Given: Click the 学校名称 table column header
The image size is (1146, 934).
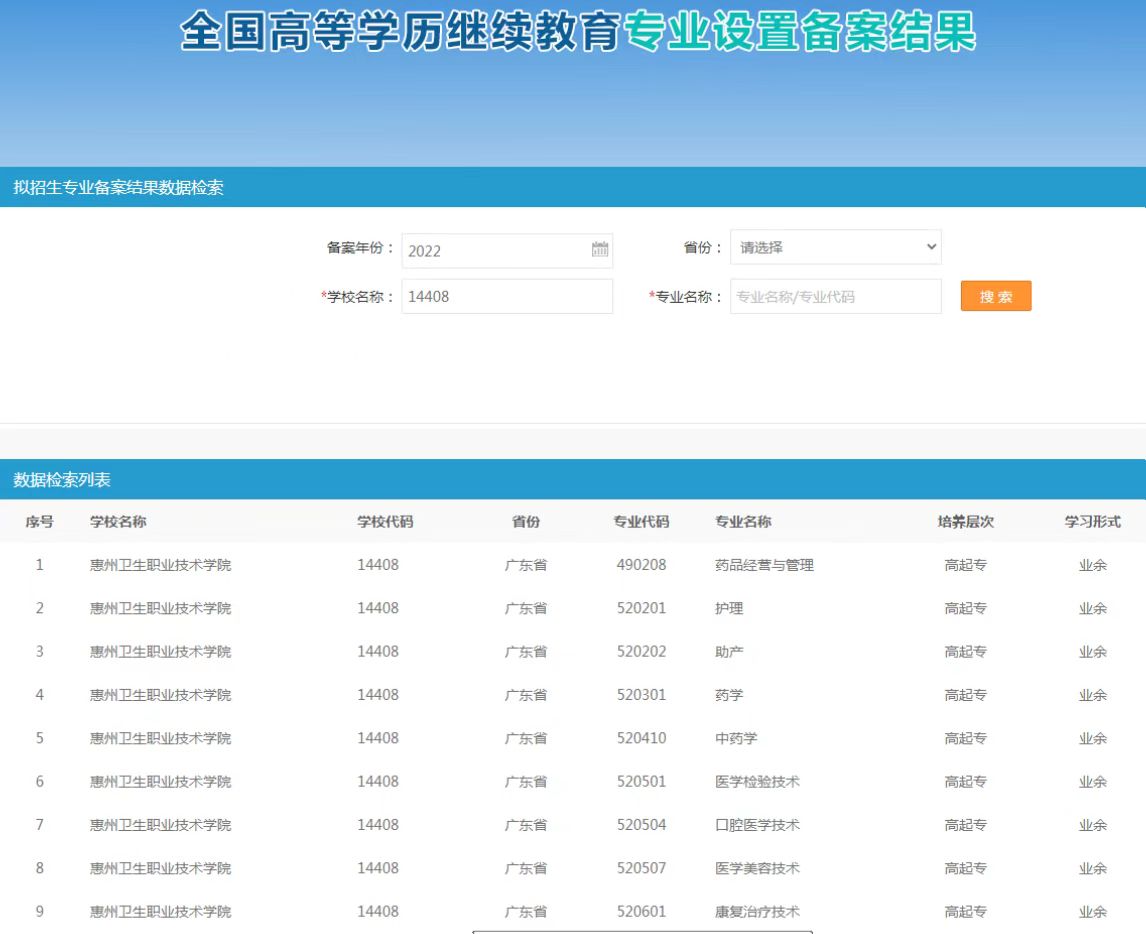Looking at the screenshot, I should (x=118, y=521).
